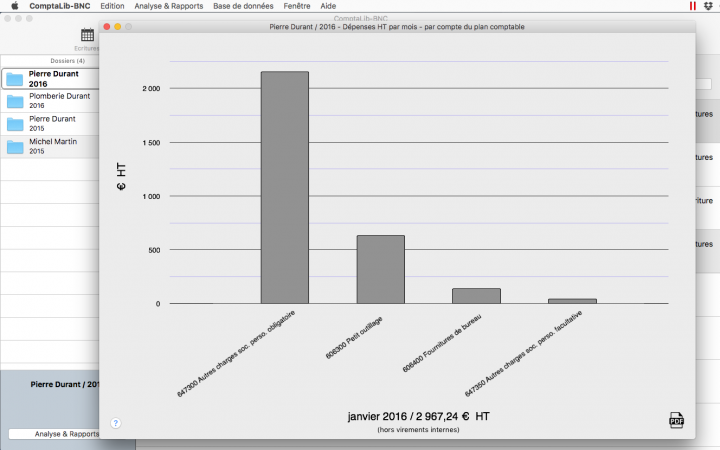
Task: Click the 606400 Fournitures de bureau axis label
Action: click(x=442, y=343)
